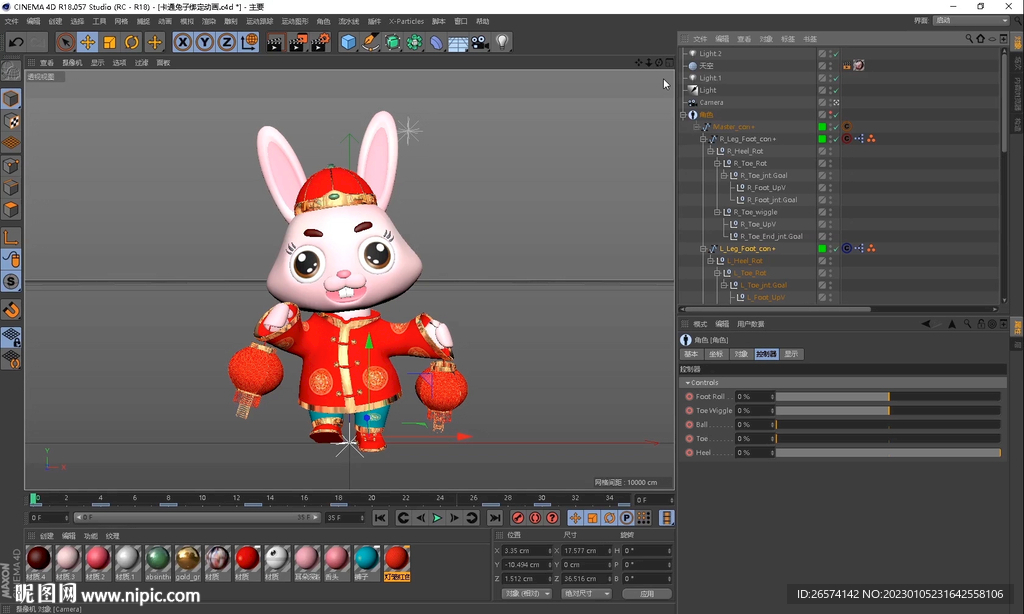Toggle R_Leg_Foot_con+ enabled checkmark
Image resolution: width=1024 pixels, height=614 pixels.
tap(836, 139)
